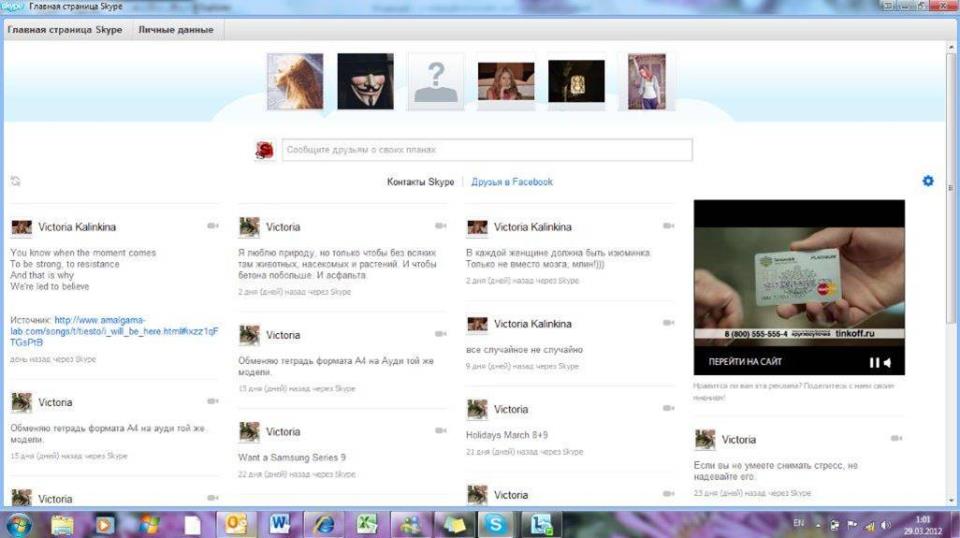Select the question-mark placeholder contact thumbnail
960x538 pixels.
pyautogui.click(x=436, y=81)
